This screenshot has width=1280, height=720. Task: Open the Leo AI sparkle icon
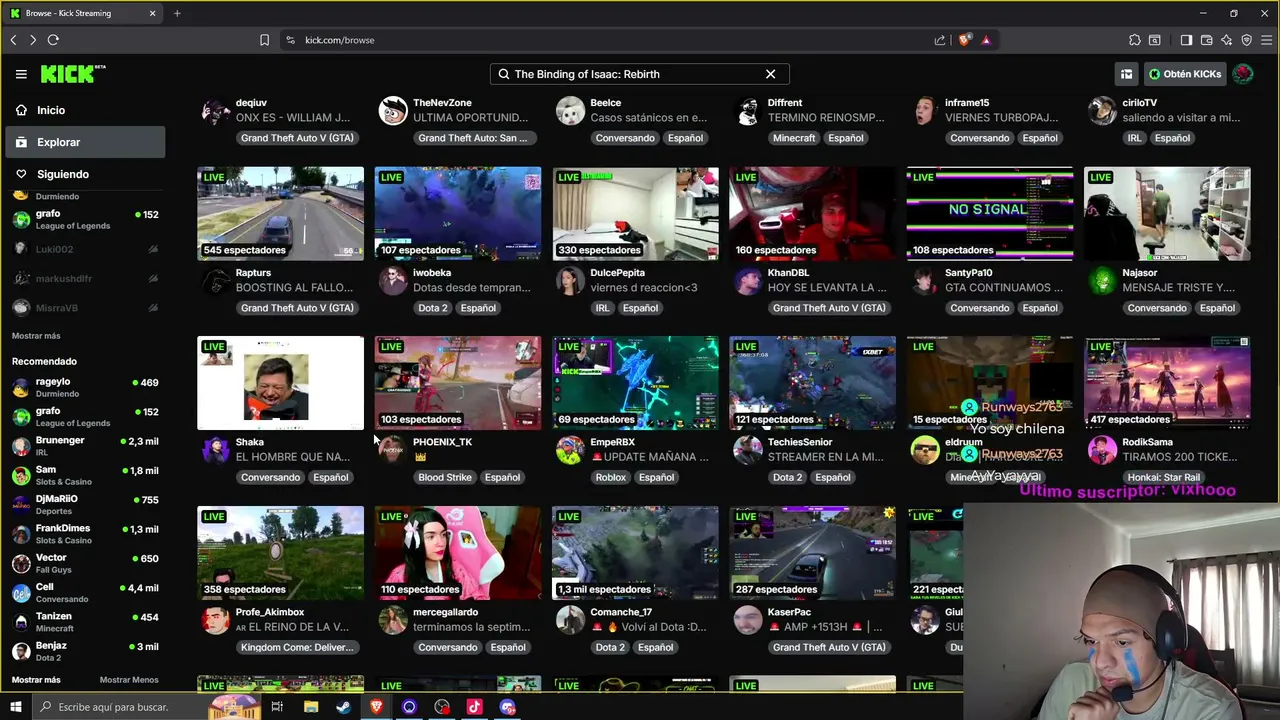(1226, 40)
